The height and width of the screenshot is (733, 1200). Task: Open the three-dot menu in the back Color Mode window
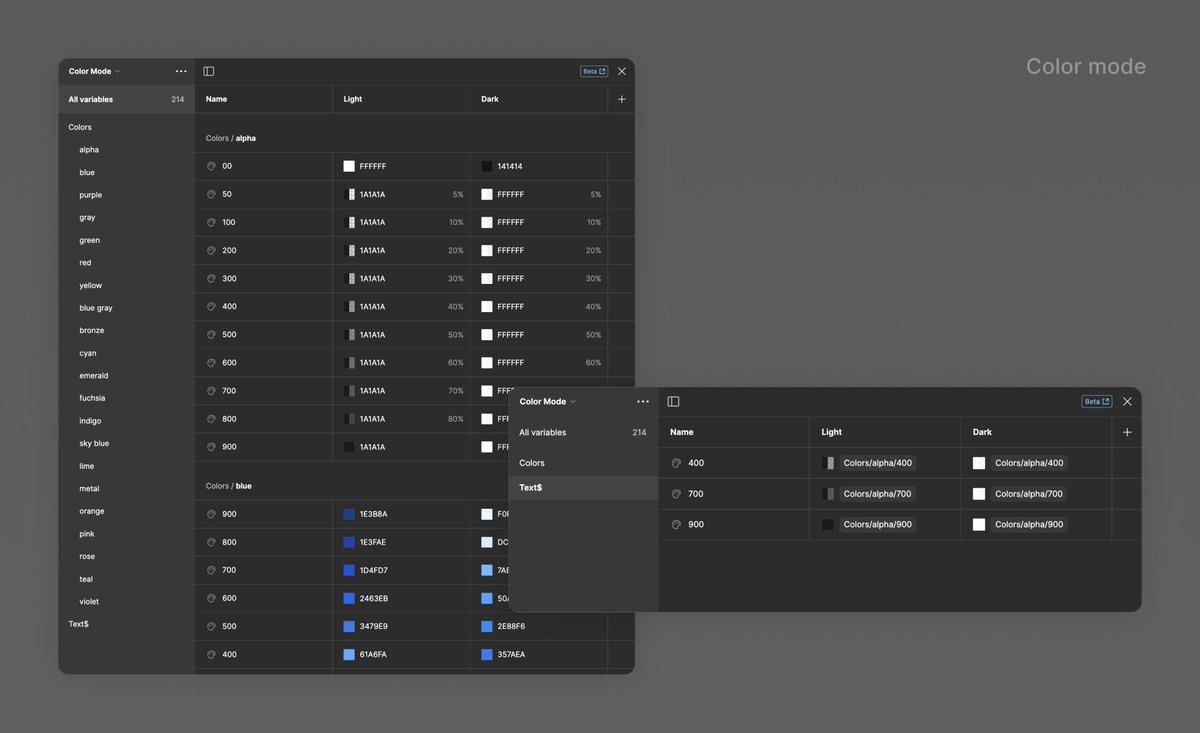[181, 71]
